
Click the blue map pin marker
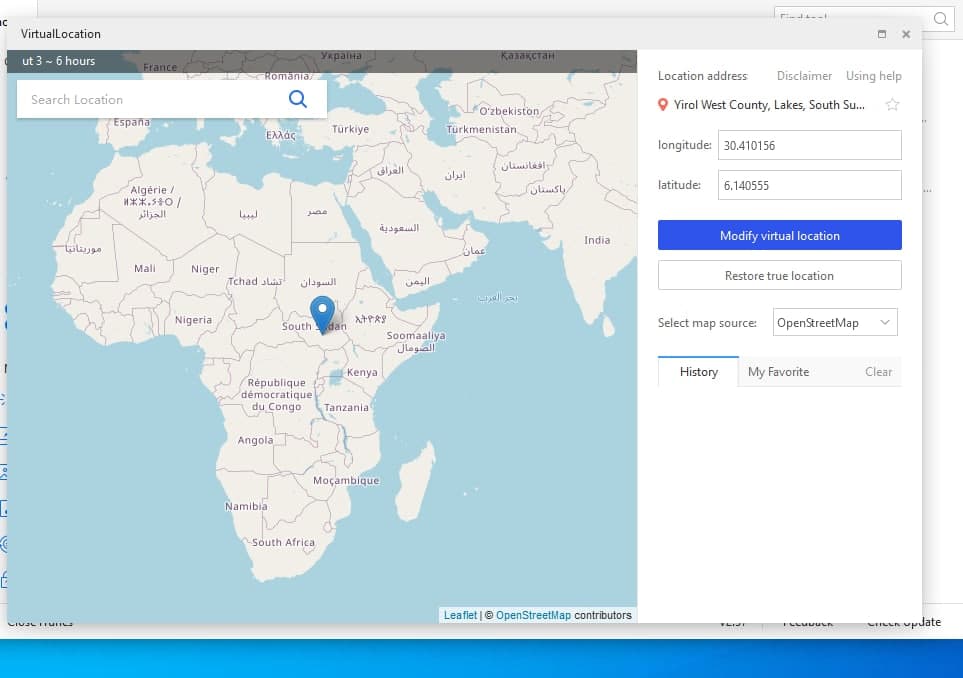(x=322, y=312)
